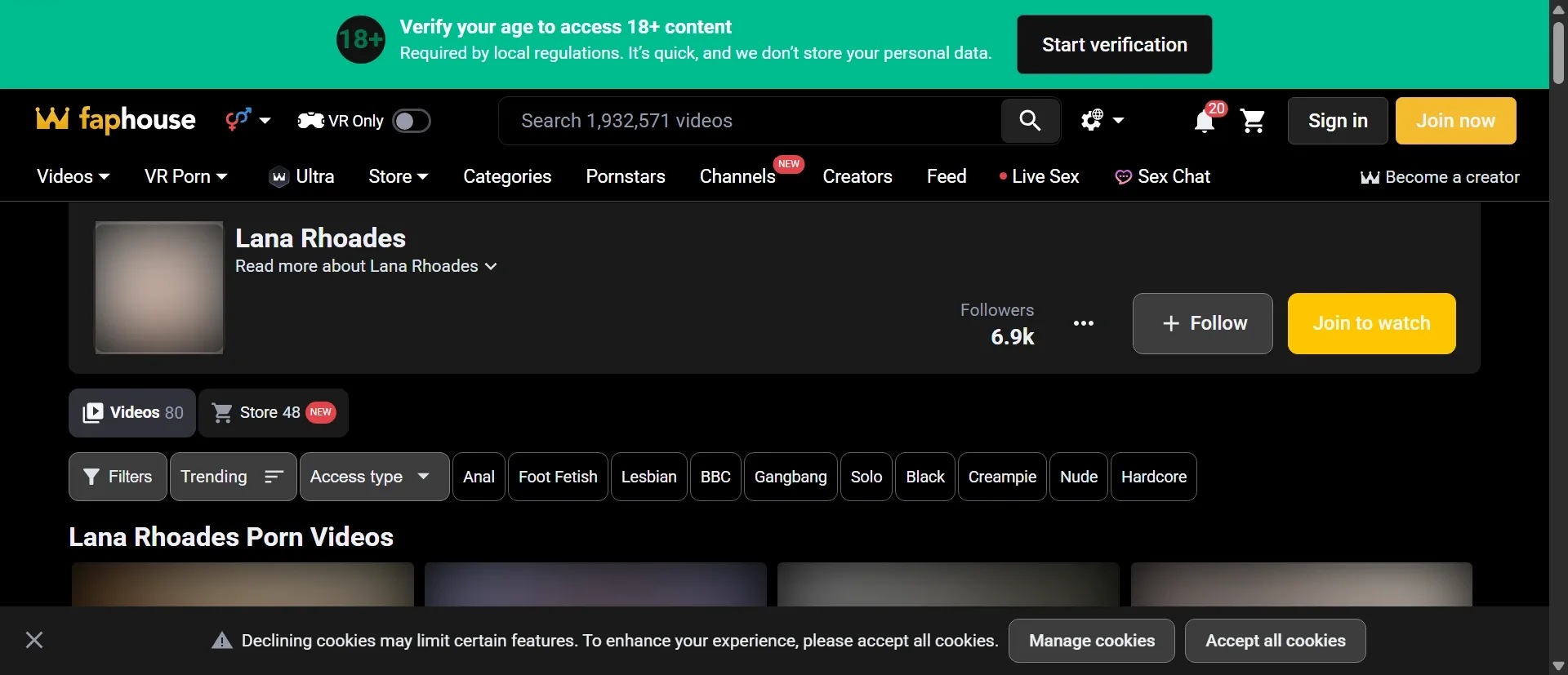Click the Sign in button

tap(1338, 121)
